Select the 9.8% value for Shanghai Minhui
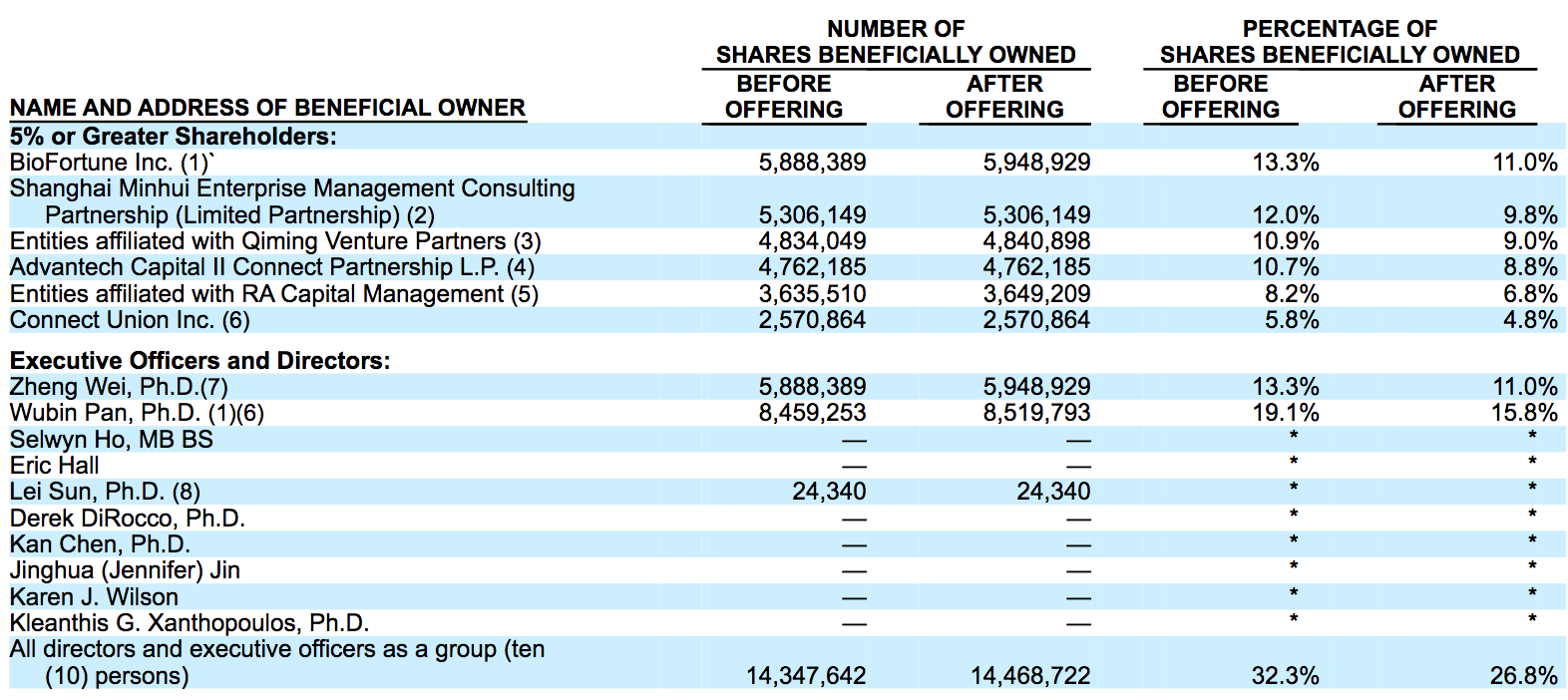This screenshot has height=700, width=1568. click(x=1531, y=215)
